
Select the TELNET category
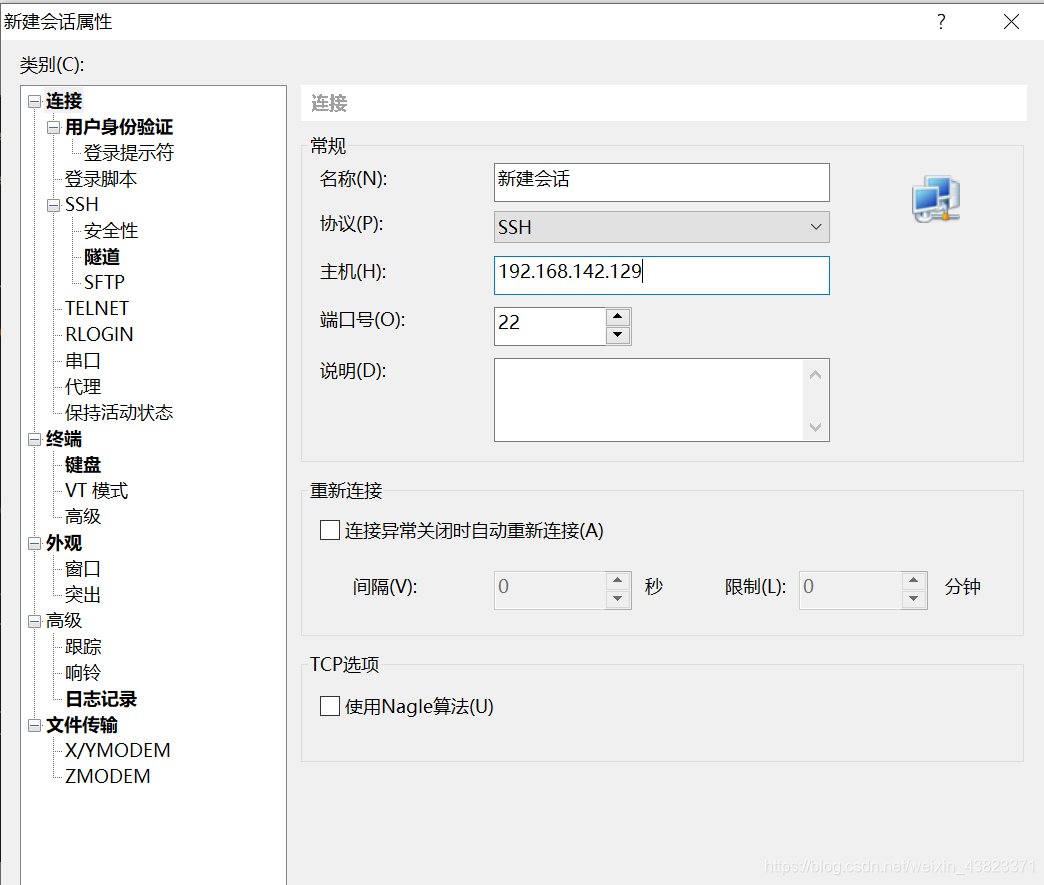(x=96, y=308)
